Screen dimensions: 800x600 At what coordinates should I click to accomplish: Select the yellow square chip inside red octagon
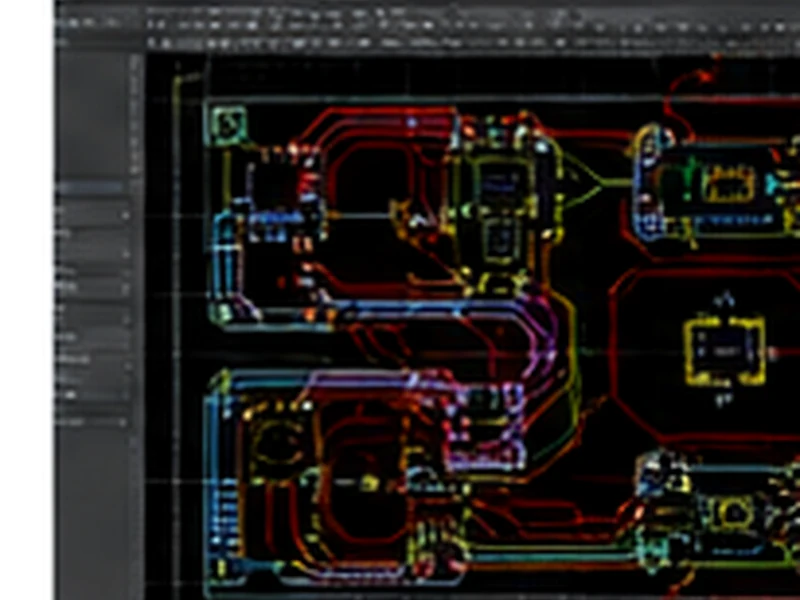724,351
